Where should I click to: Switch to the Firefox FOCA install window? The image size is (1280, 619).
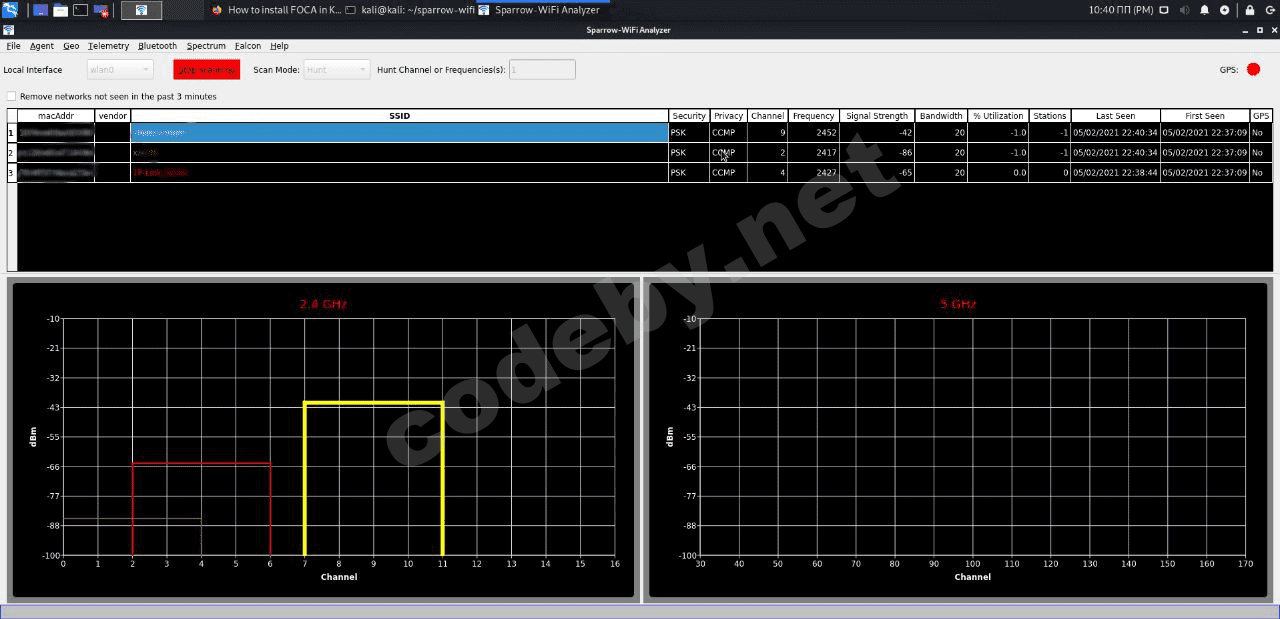(276, 10)
